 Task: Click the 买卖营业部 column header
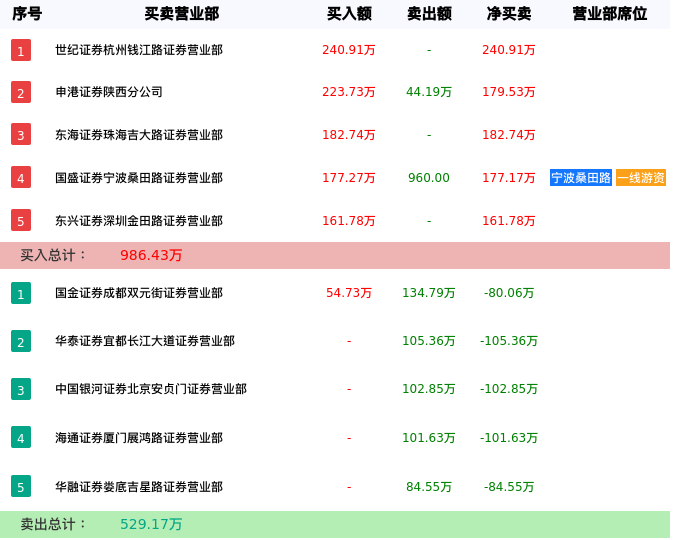coord(182,14)
